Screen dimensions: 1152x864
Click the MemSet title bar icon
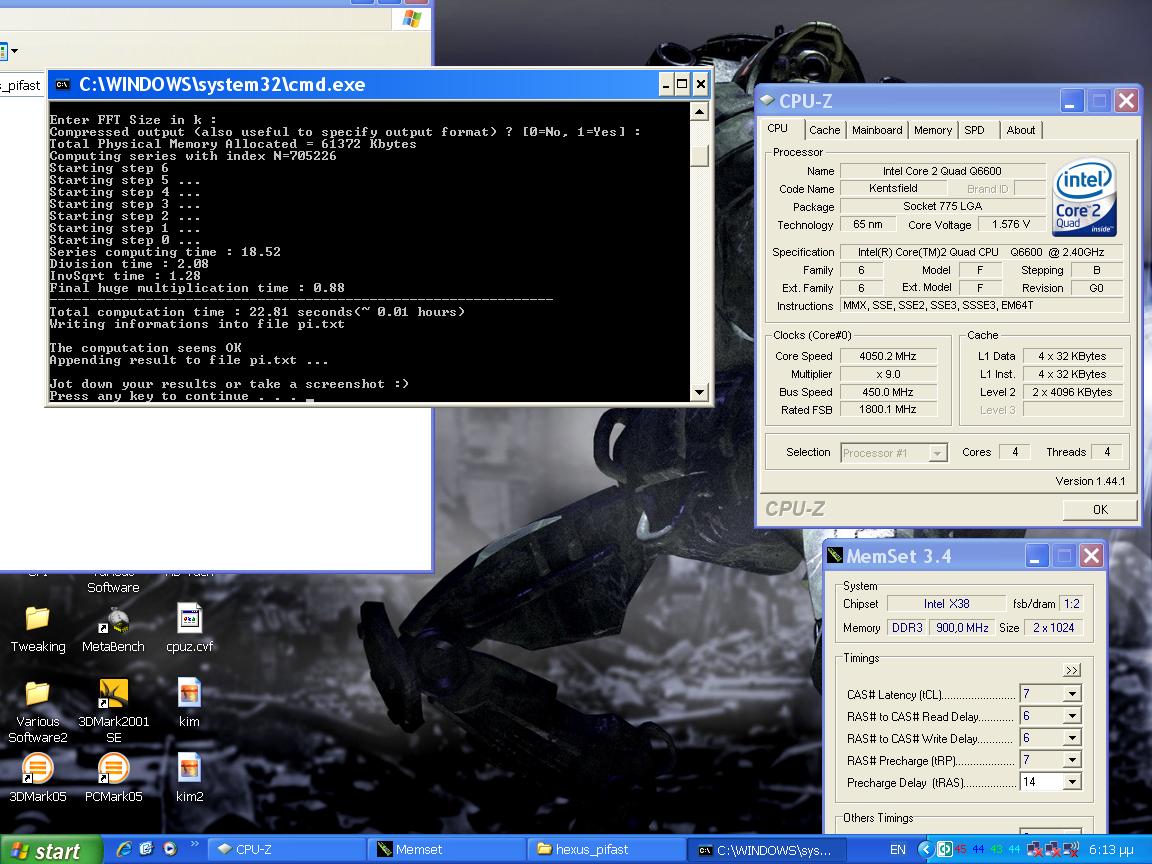[x=835, y=555]
